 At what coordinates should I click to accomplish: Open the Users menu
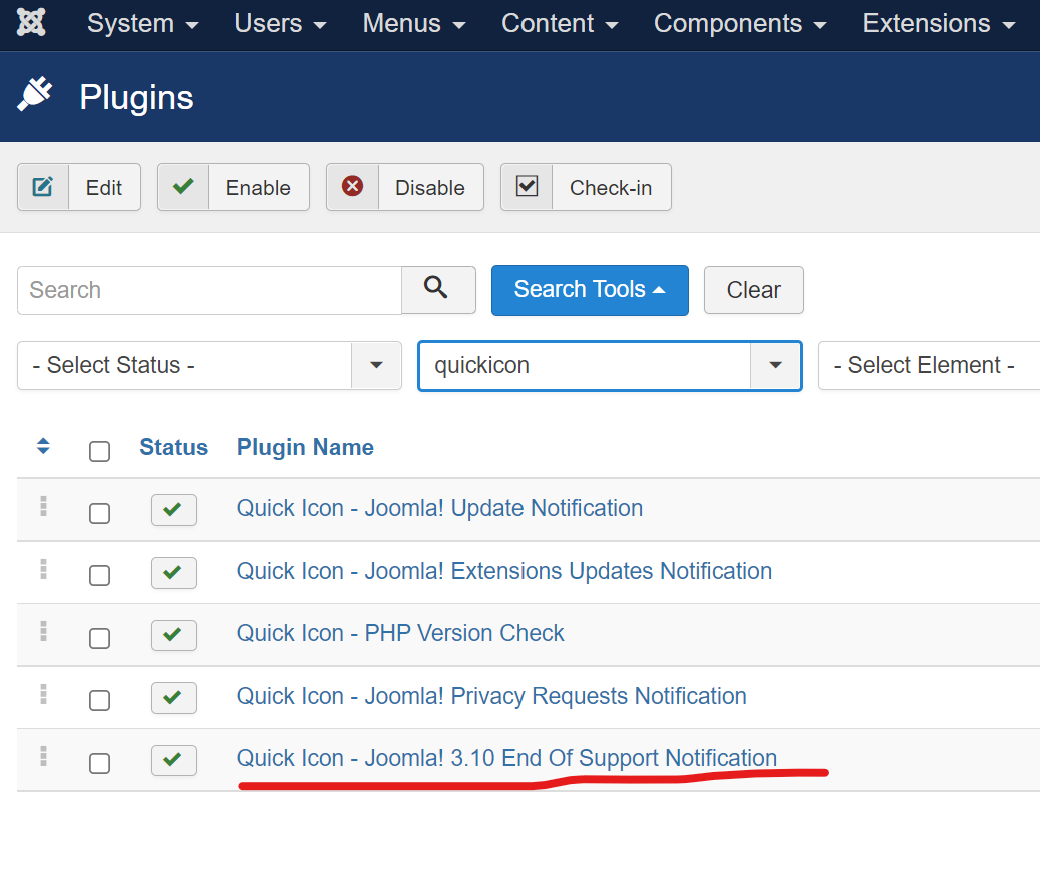tap(280, 24)
